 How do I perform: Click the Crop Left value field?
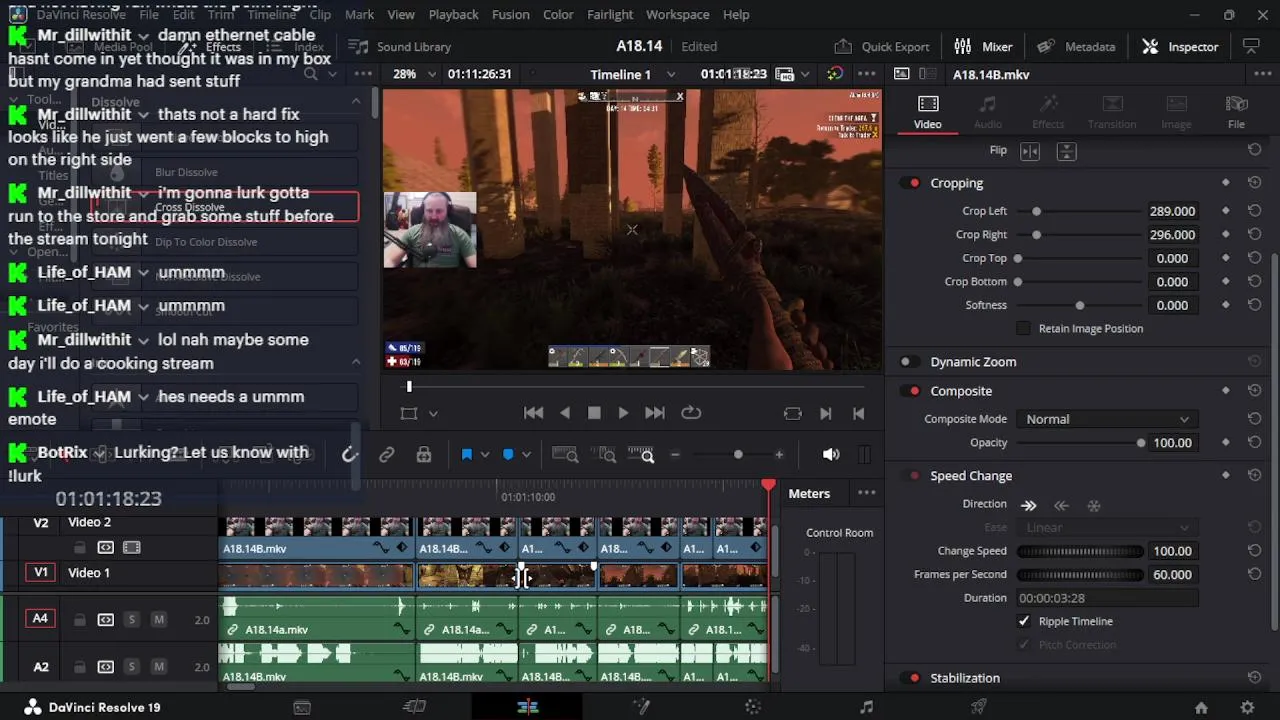point(1172,211)
